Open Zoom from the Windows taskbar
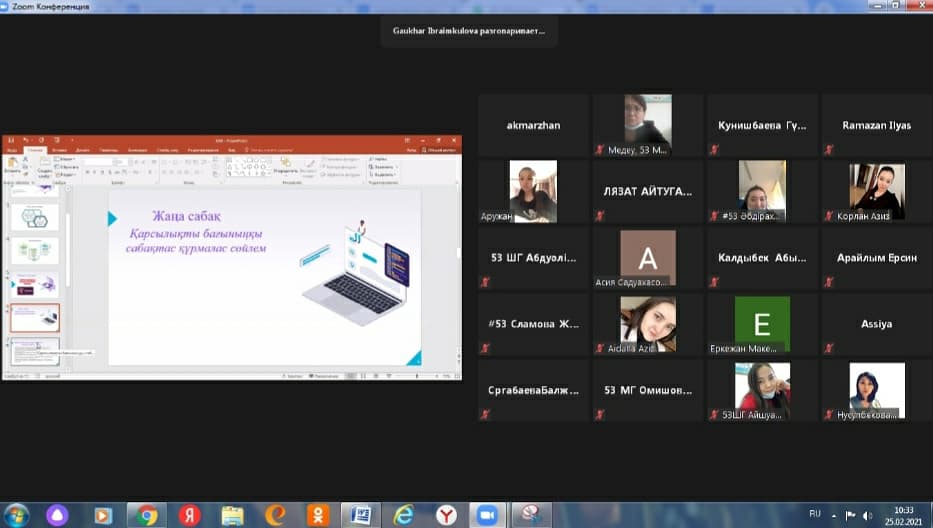933x528 pixels. (488, 514)
